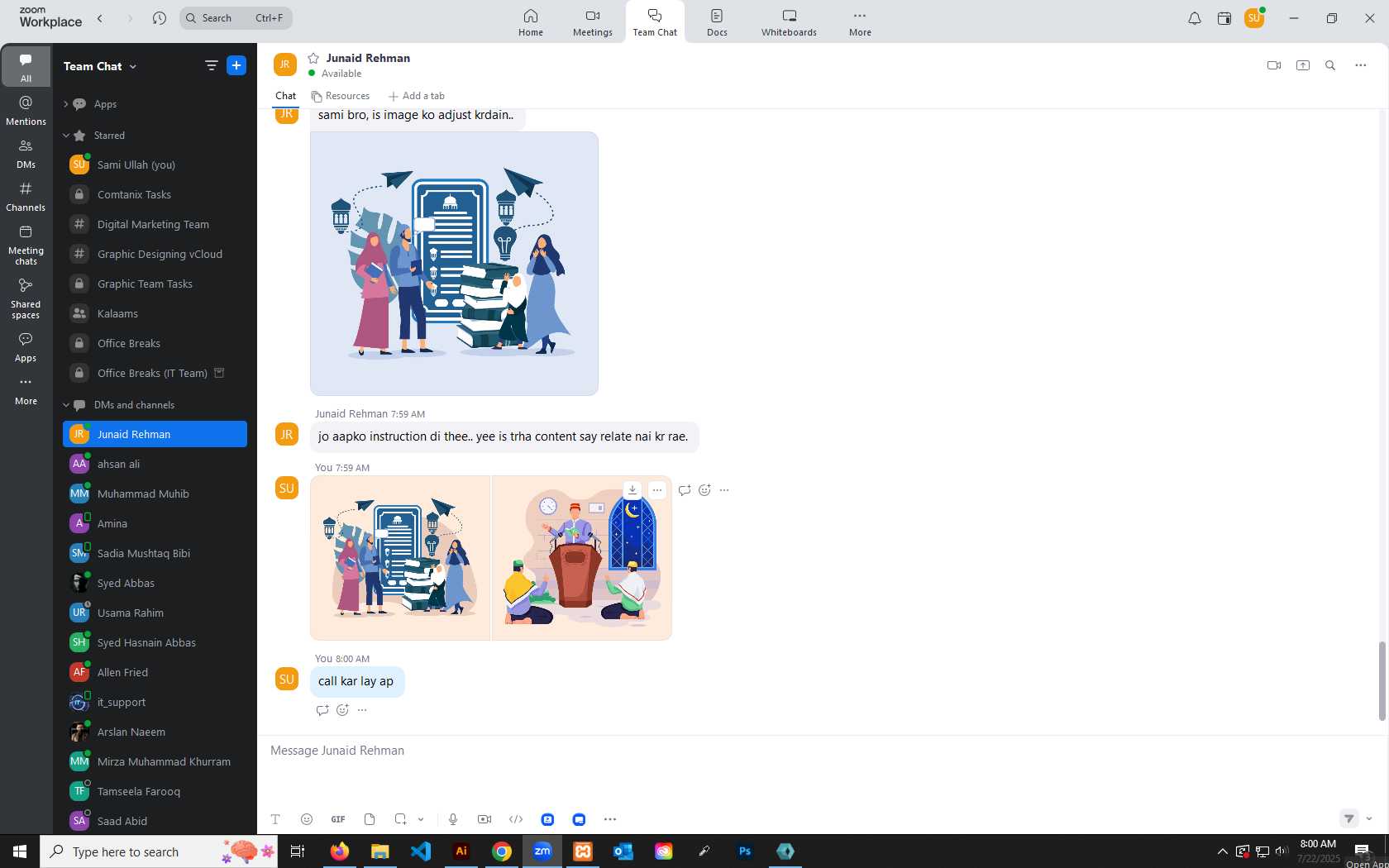Open chat with Muhammad Muhib

click(155, 494)
